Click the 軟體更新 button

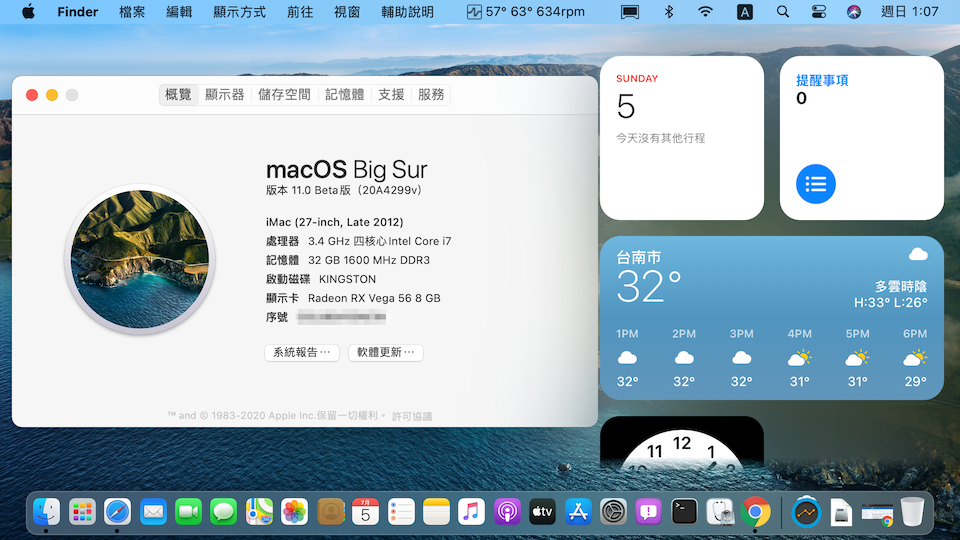click(386, 353)
